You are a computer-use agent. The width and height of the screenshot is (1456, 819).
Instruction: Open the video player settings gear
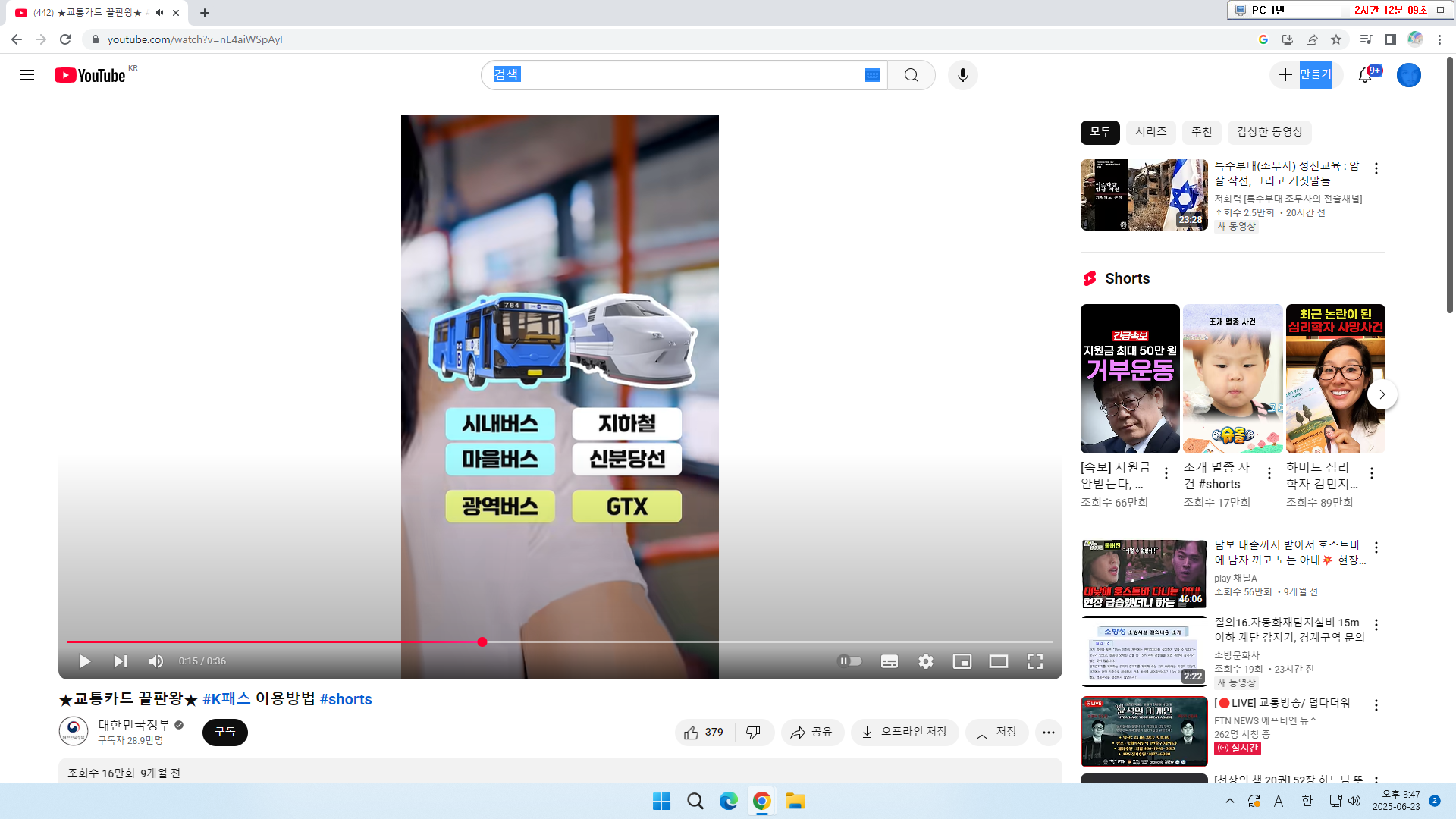pyautogui.click(x=926, y=661)
